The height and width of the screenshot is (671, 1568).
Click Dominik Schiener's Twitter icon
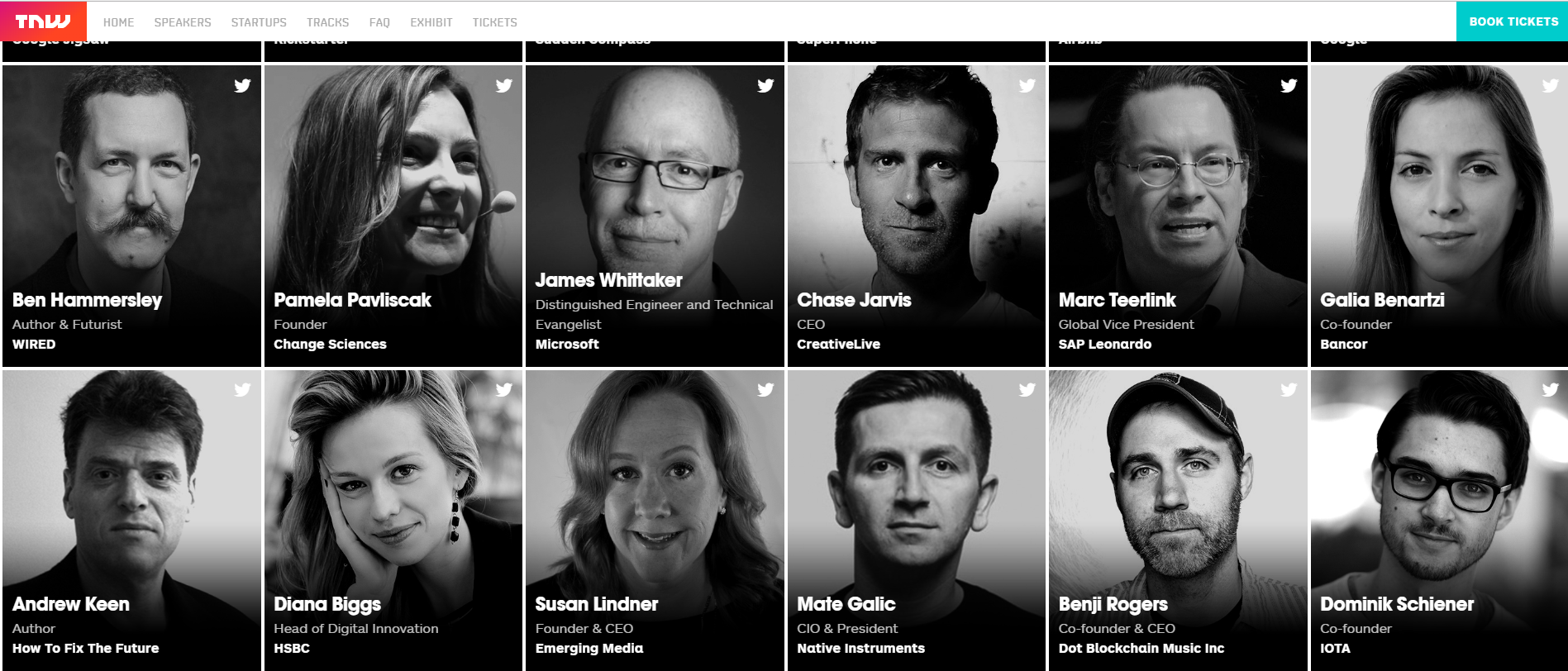tap(1550, 389)
